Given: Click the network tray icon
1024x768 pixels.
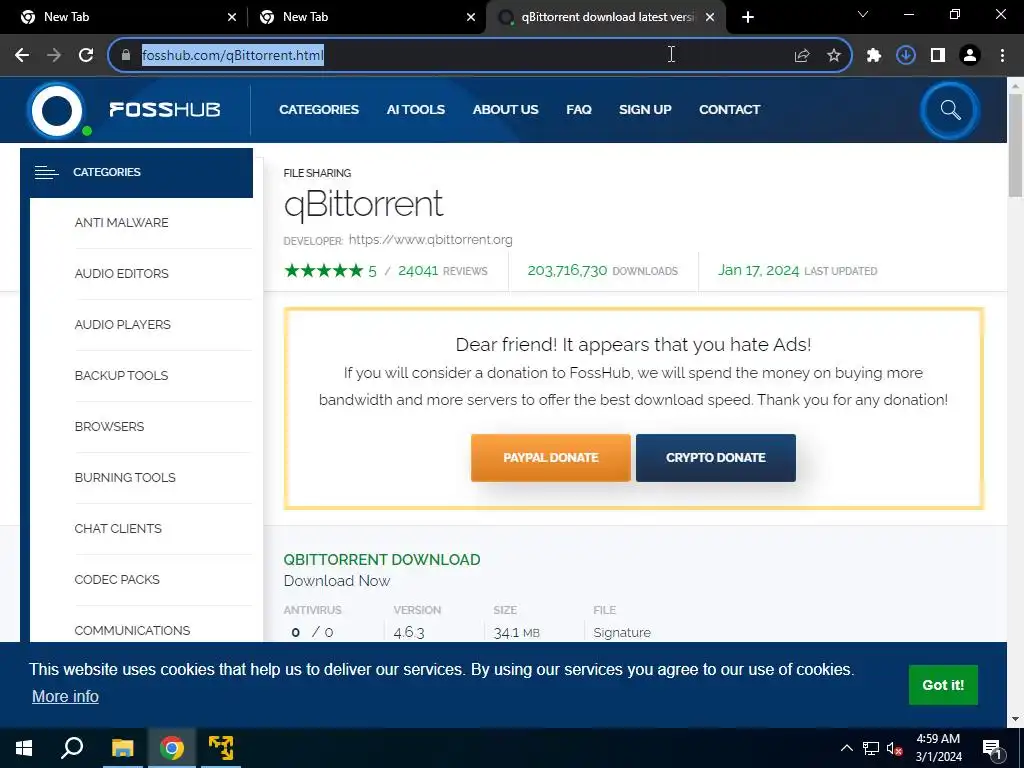Looking at the screenshot, I should (871, 748).
